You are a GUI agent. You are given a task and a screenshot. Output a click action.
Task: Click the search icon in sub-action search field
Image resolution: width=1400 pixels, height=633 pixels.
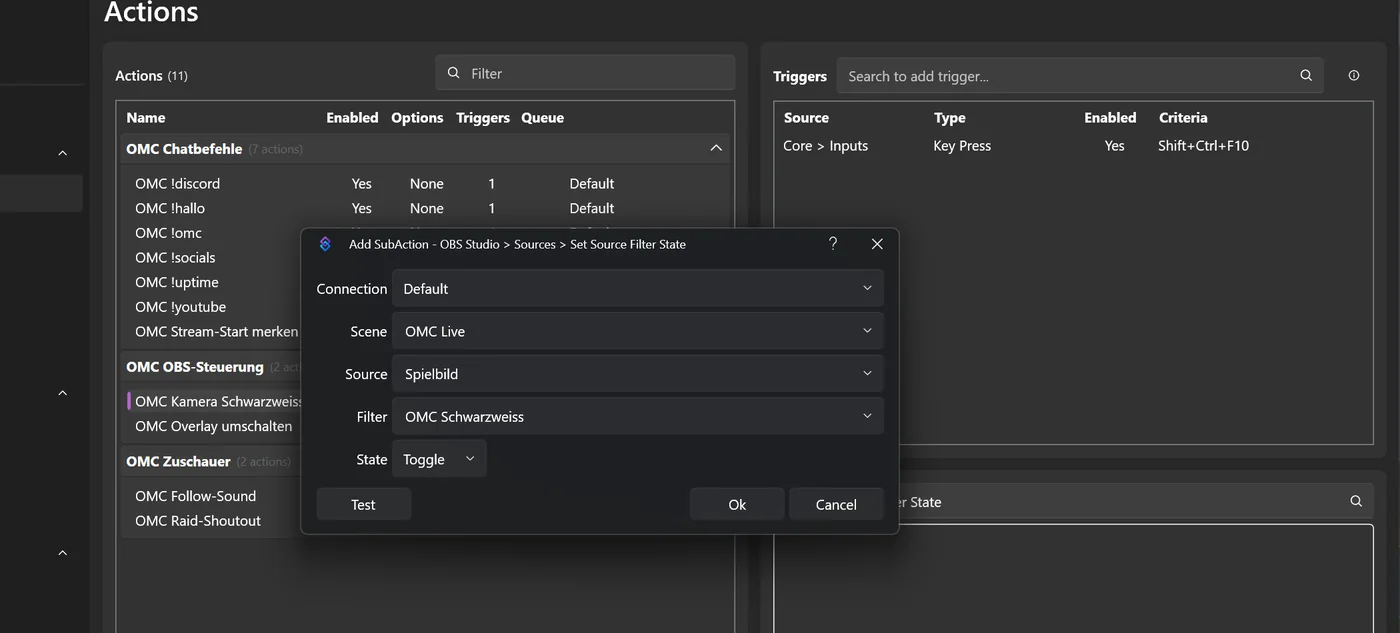coord(1356,502)
